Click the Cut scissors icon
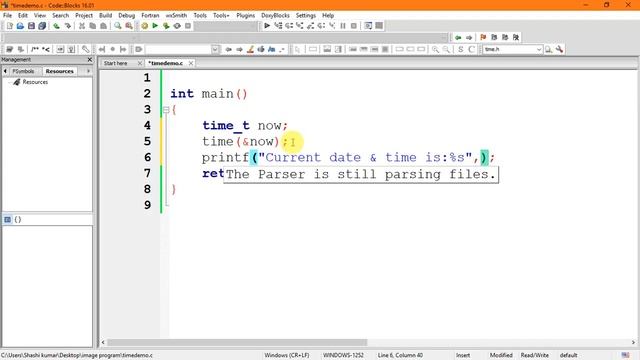Image resolution: width=640 pixels, height=360 pixels. [82, 26]
